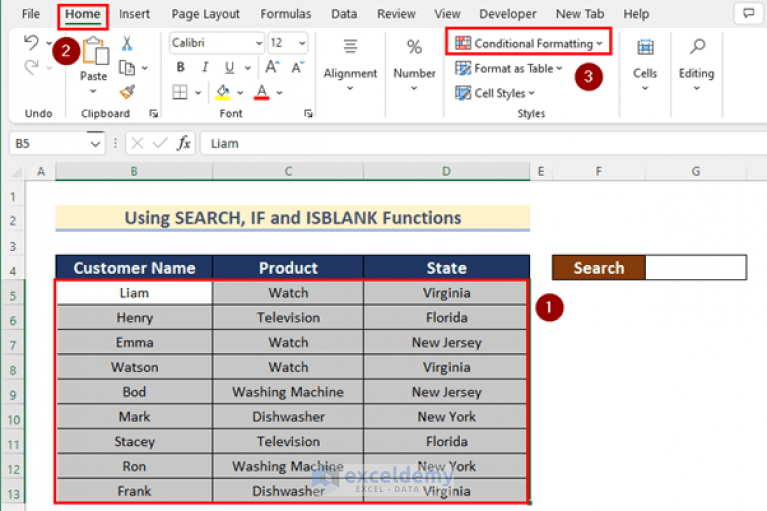Click the Paste clipboard icon

pyautogui.click(x=94, y=51)
